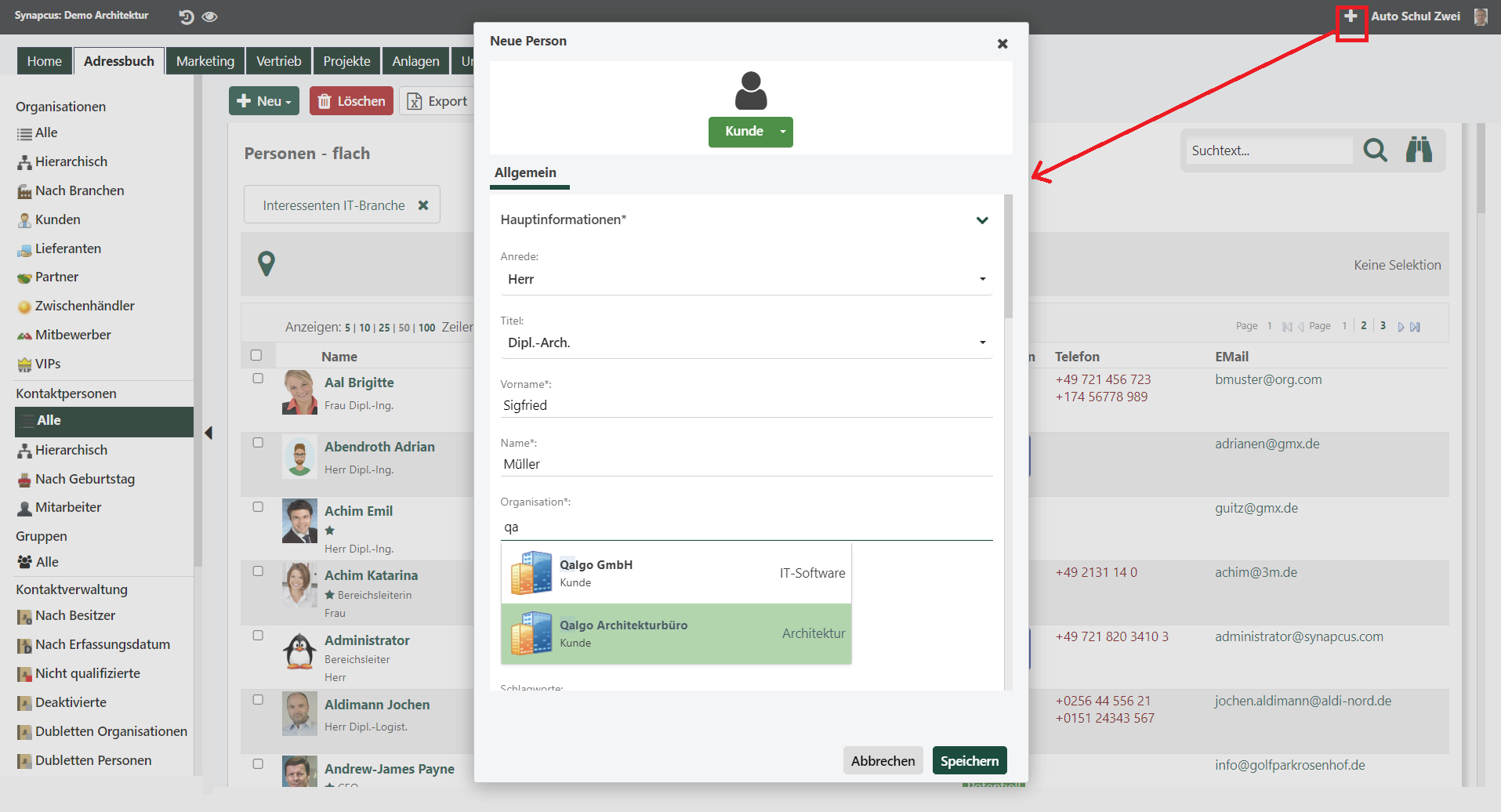
Task: Open the Anrede dropdown showing Herr
Action: click(745, 280)
